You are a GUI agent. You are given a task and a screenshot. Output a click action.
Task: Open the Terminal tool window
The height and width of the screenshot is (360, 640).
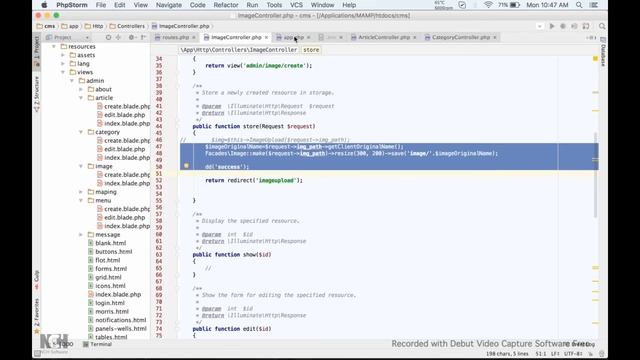(x=98, y=344)
